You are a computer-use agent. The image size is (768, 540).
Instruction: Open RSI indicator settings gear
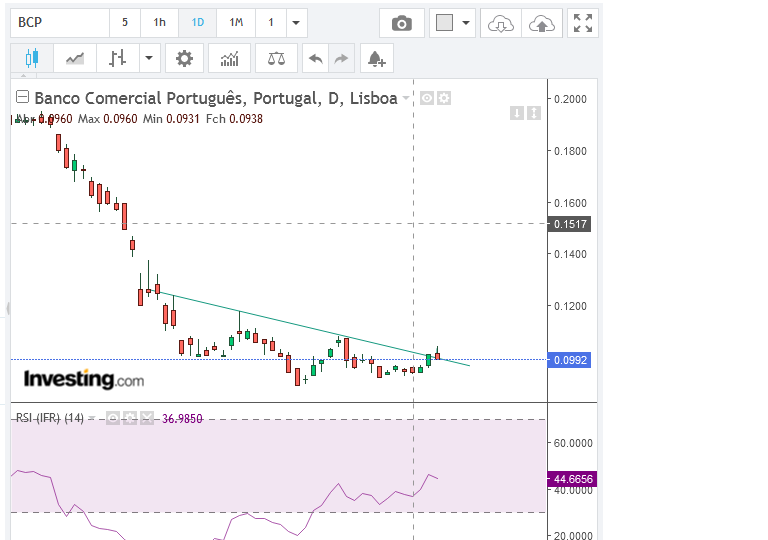[x=130, y=418]
